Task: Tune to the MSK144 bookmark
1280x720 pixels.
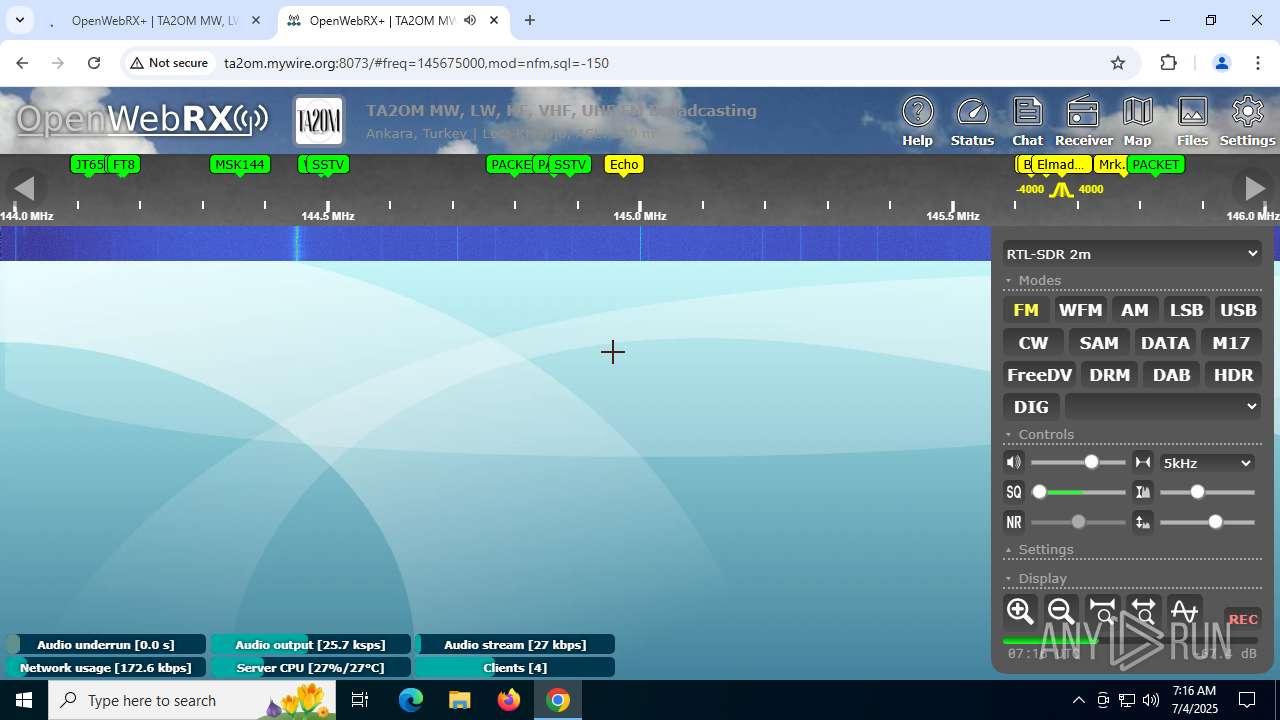Action: pyautogui.click(x=240, y=165)
